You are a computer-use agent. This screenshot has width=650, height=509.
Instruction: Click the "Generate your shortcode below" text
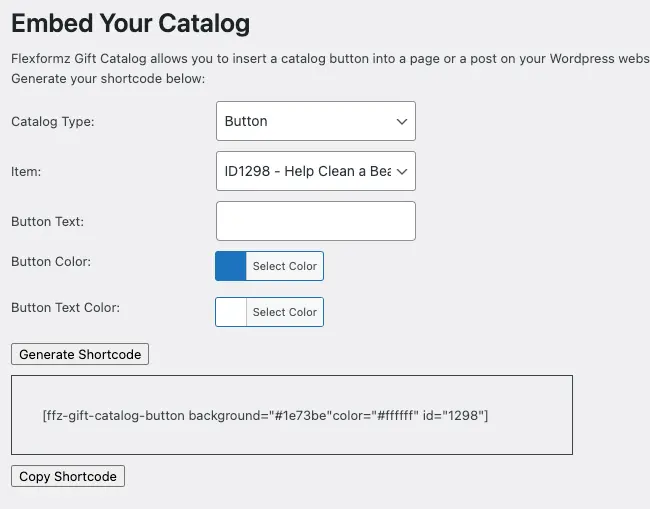[108, 78]
